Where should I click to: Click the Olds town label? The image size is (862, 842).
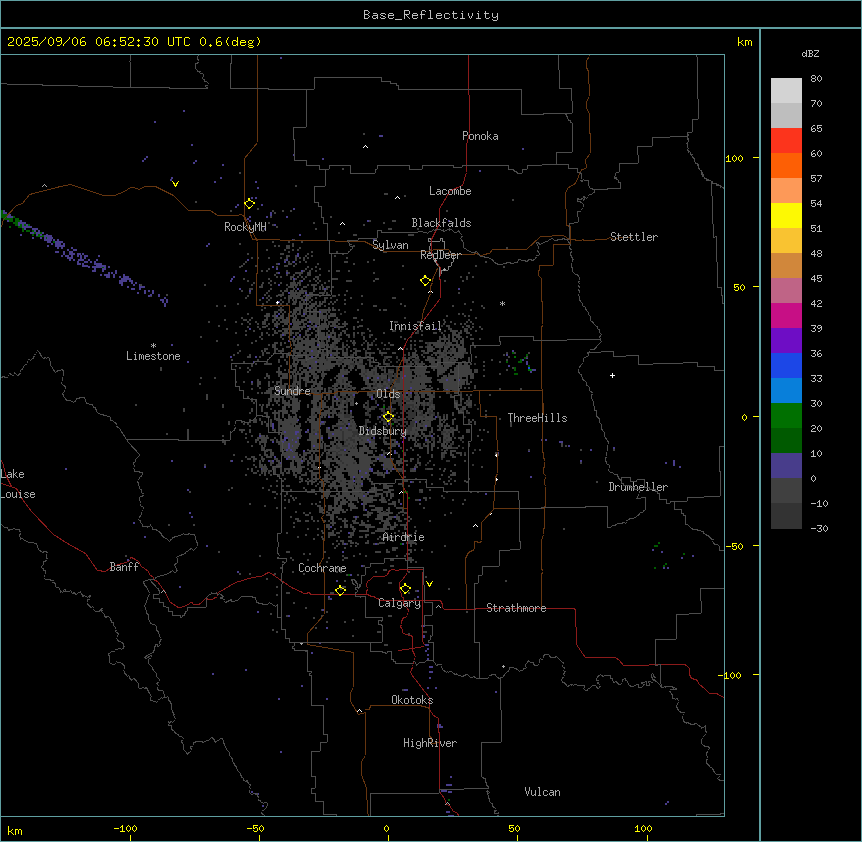point(388,394)
